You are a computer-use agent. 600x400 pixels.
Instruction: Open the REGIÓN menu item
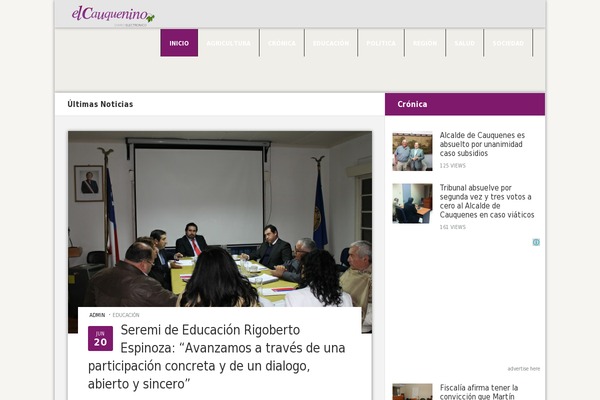425,43
